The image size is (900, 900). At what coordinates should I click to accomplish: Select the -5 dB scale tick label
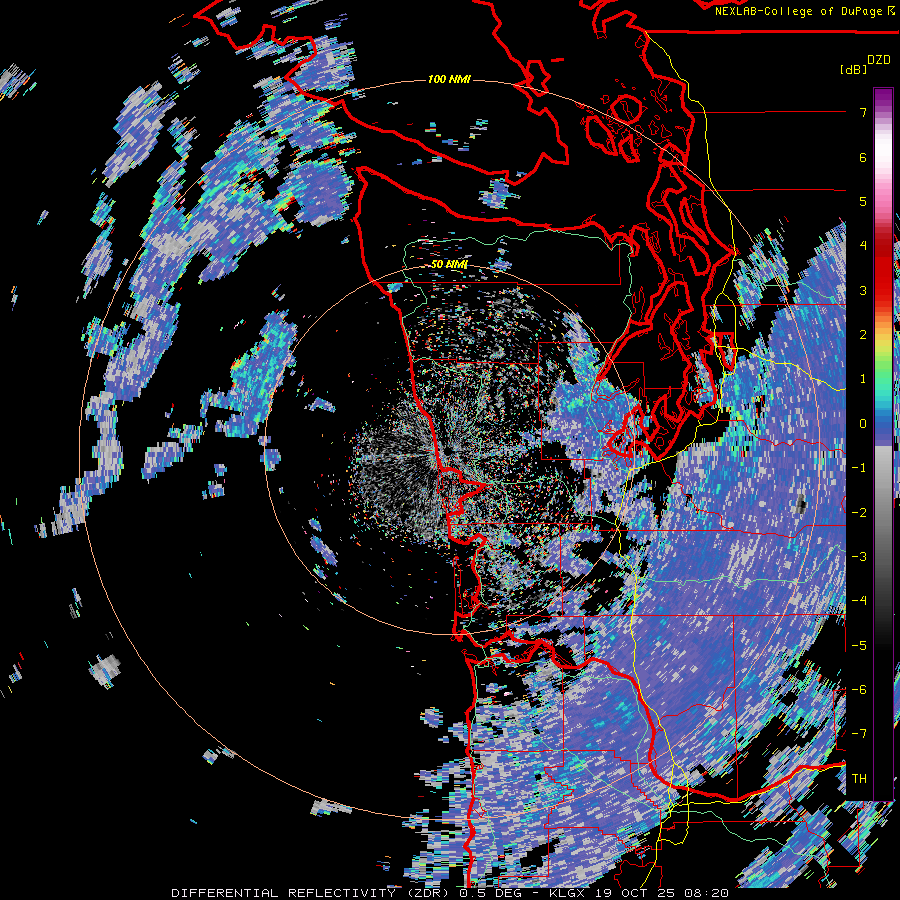click(859, 645)
